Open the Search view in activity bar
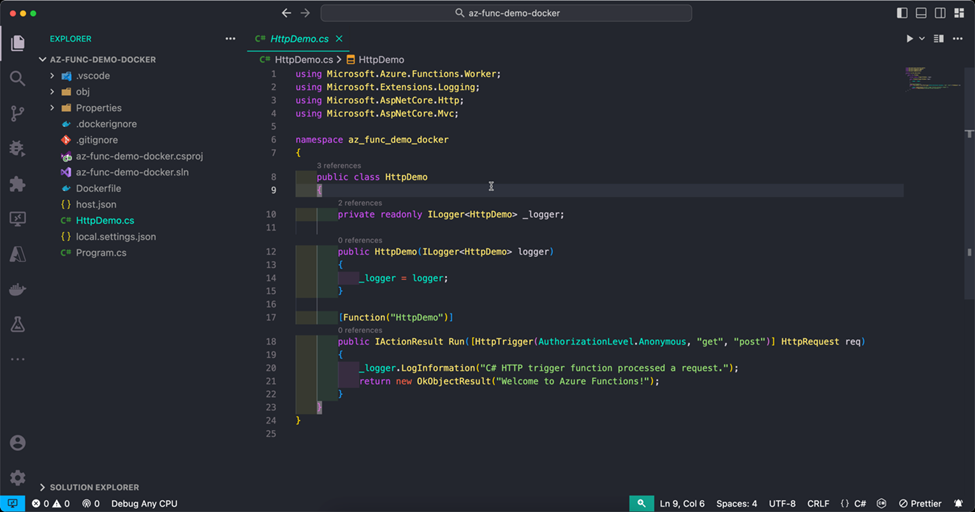This screenshot has height=512, width=975. (x=17, y=78)
